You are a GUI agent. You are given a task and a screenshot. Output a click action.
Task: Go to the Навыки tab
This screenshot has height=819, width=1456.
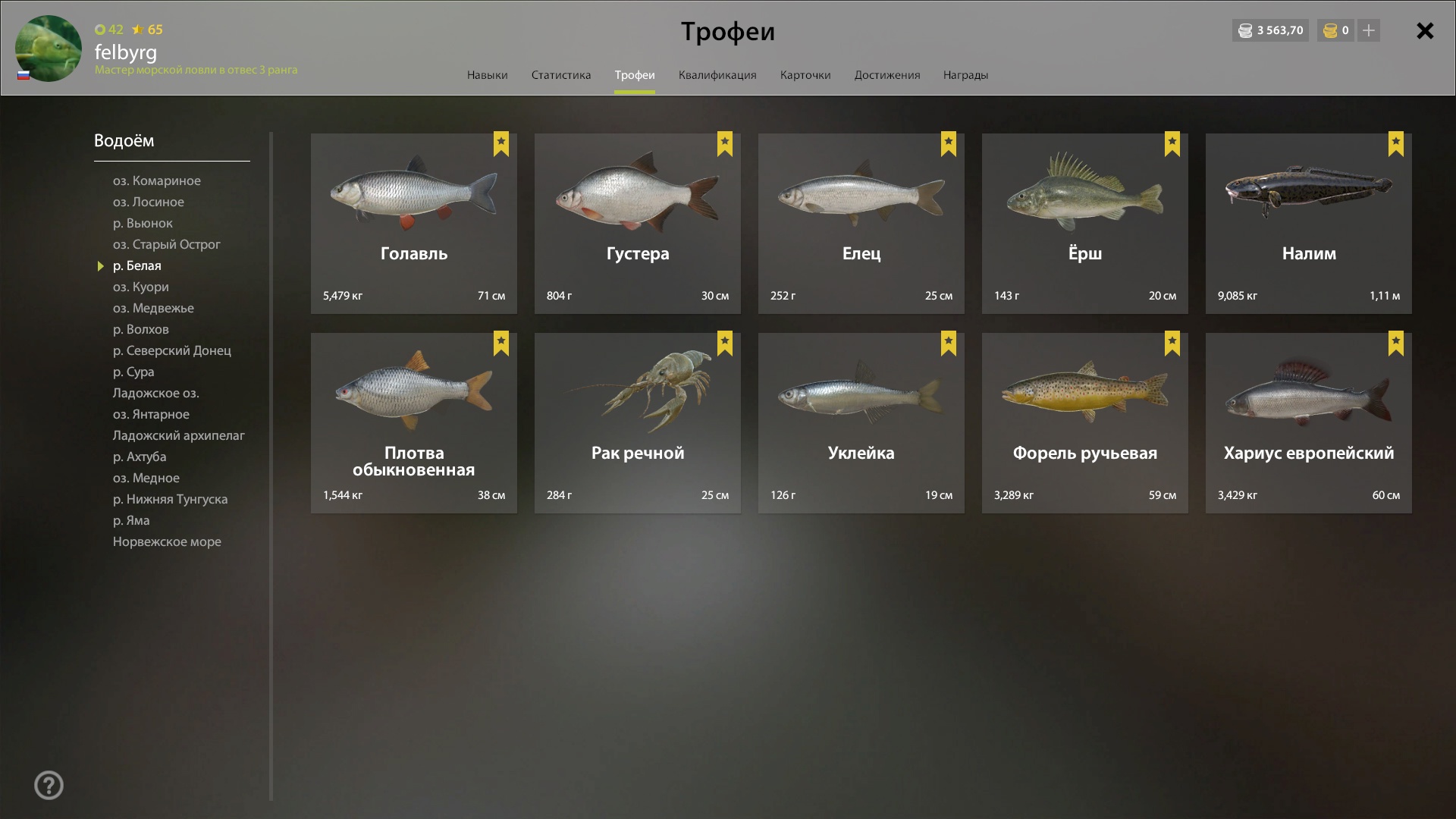click(488, 75)
